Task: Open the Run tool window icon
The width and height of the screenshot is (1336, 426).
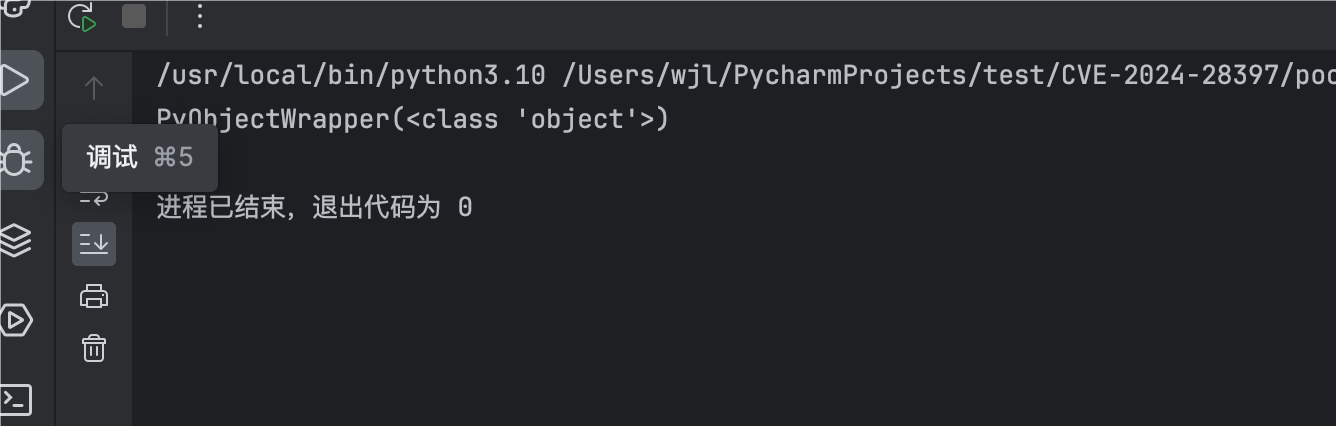Action: [x=16, y=80]
